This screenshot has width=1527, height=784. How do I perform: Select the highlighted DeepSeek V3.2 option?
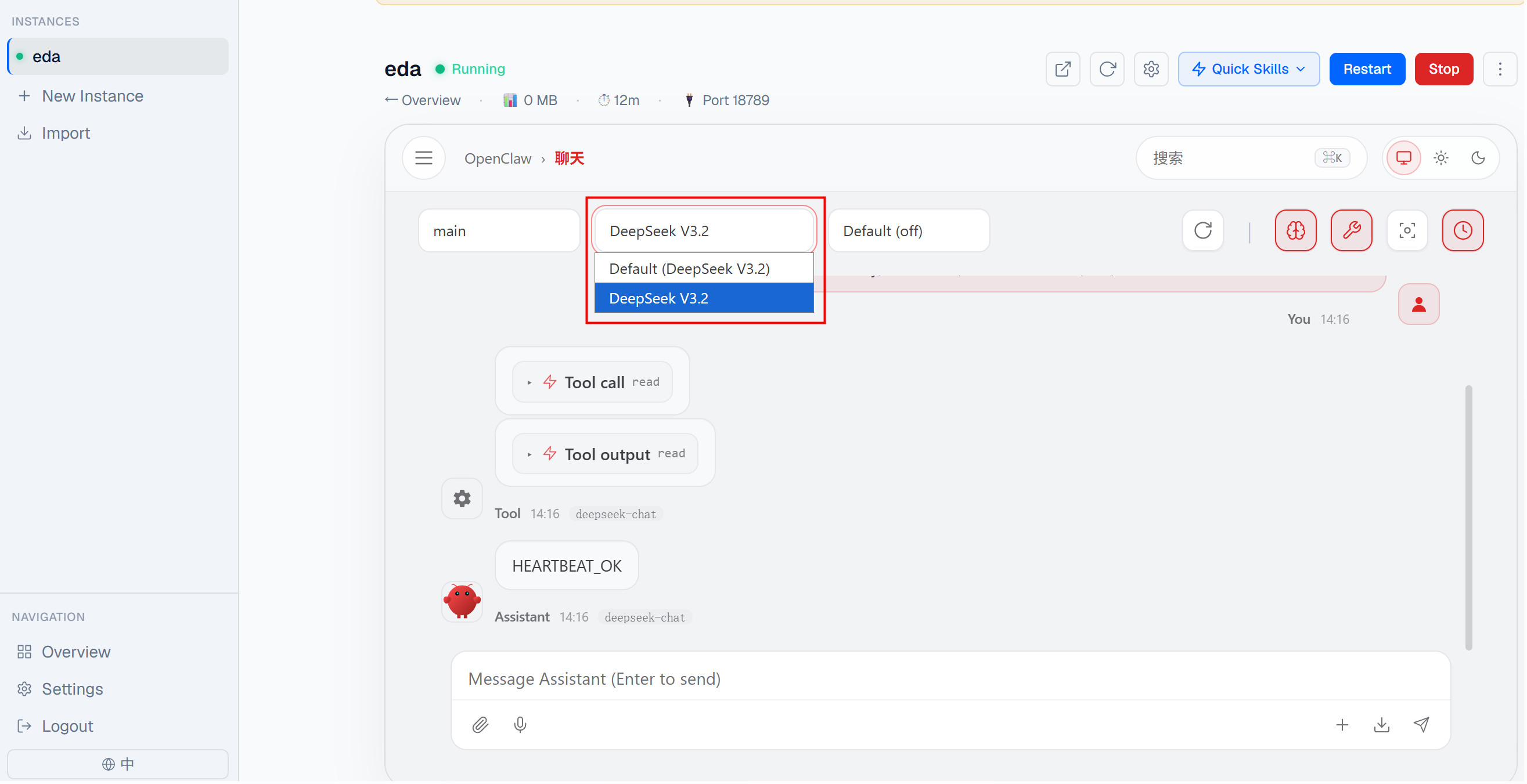704,299
